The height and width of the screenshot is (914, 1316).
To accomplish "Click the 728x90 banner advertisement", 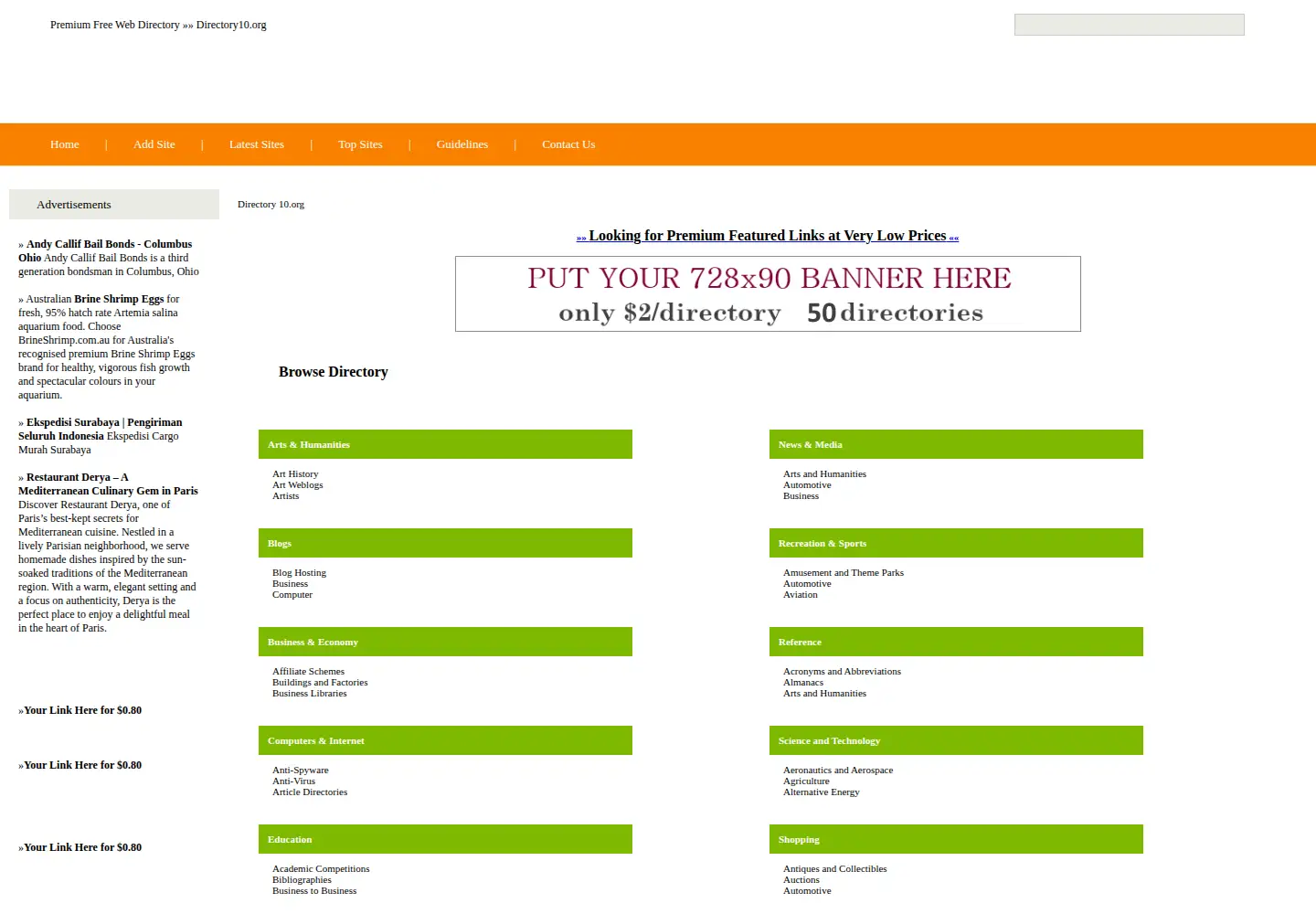I will 768,294.
